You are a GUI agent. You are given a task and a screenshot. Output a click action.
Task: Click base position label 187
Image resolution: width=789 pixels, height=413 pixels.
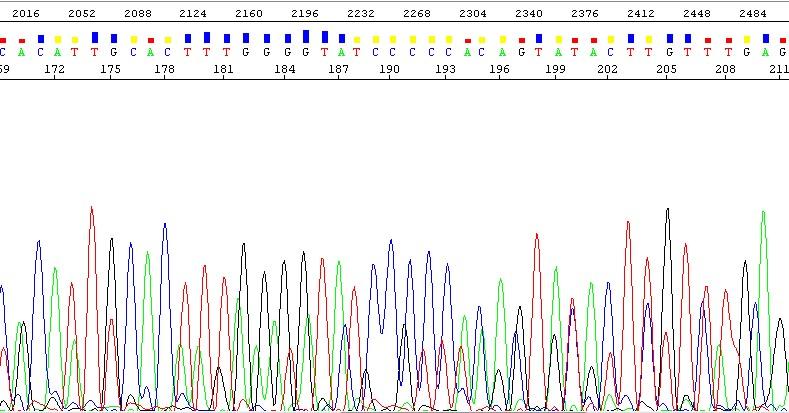click(x=339, y=69)
